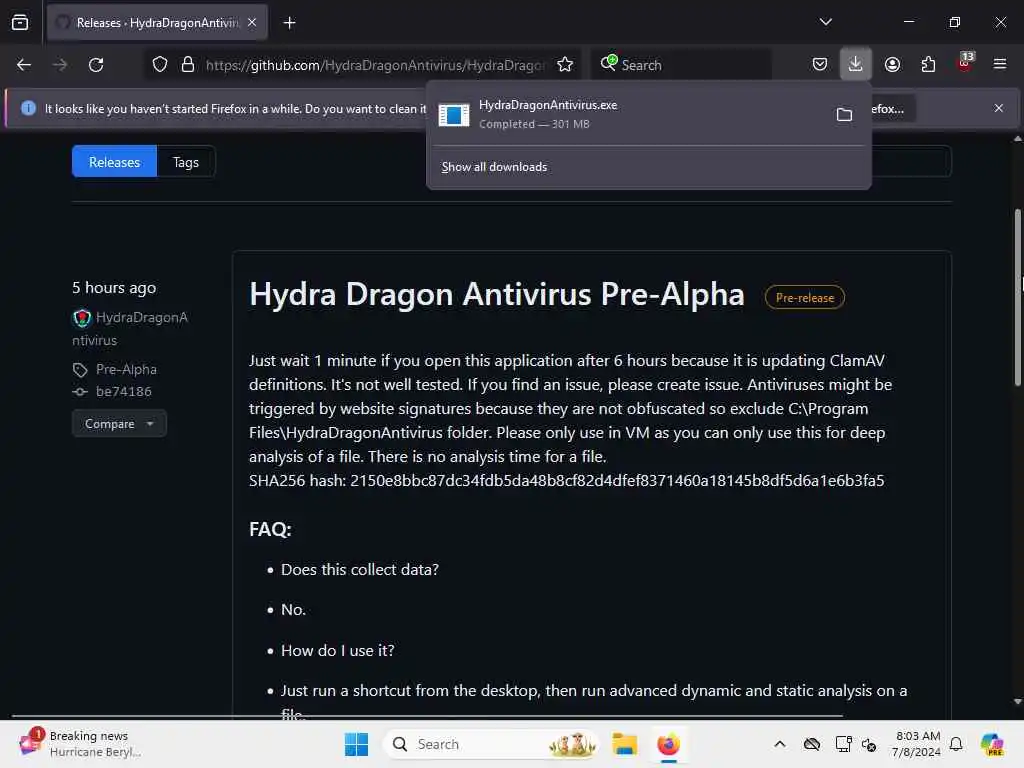This screenshot has height=768, width=1024.
Task: Open the Firefox hamburger application menu
Action: [1000, 64]
